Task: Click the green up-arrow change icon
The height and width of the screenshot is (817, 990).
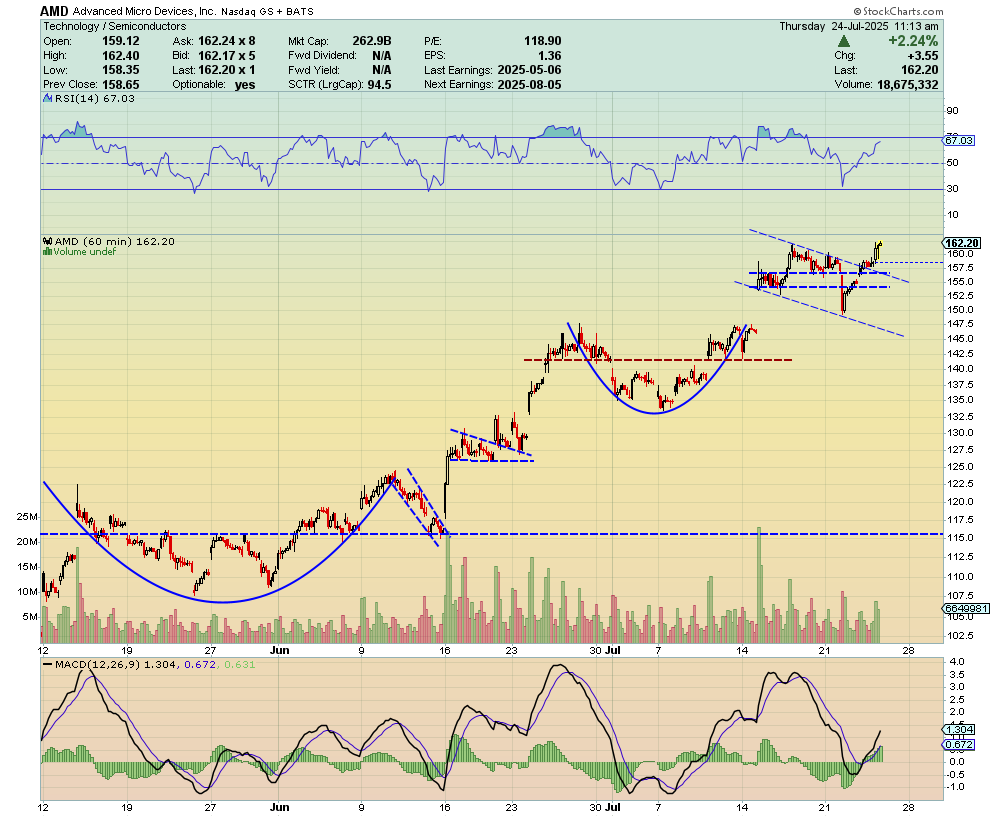Action: coord(844,42)
